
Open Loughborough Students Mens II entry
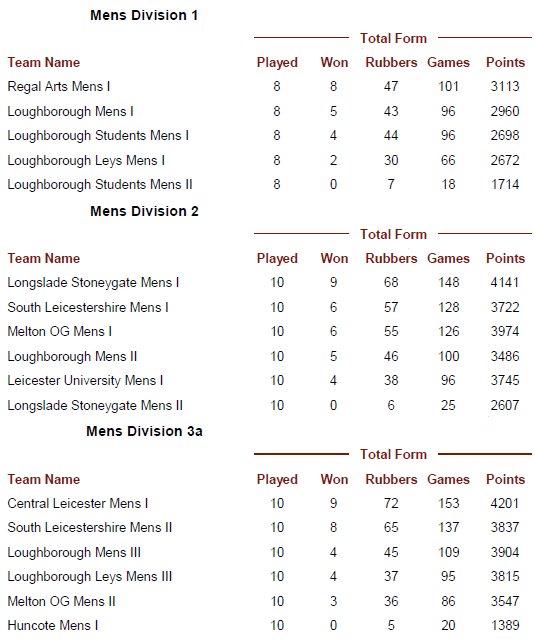(100, 184)
